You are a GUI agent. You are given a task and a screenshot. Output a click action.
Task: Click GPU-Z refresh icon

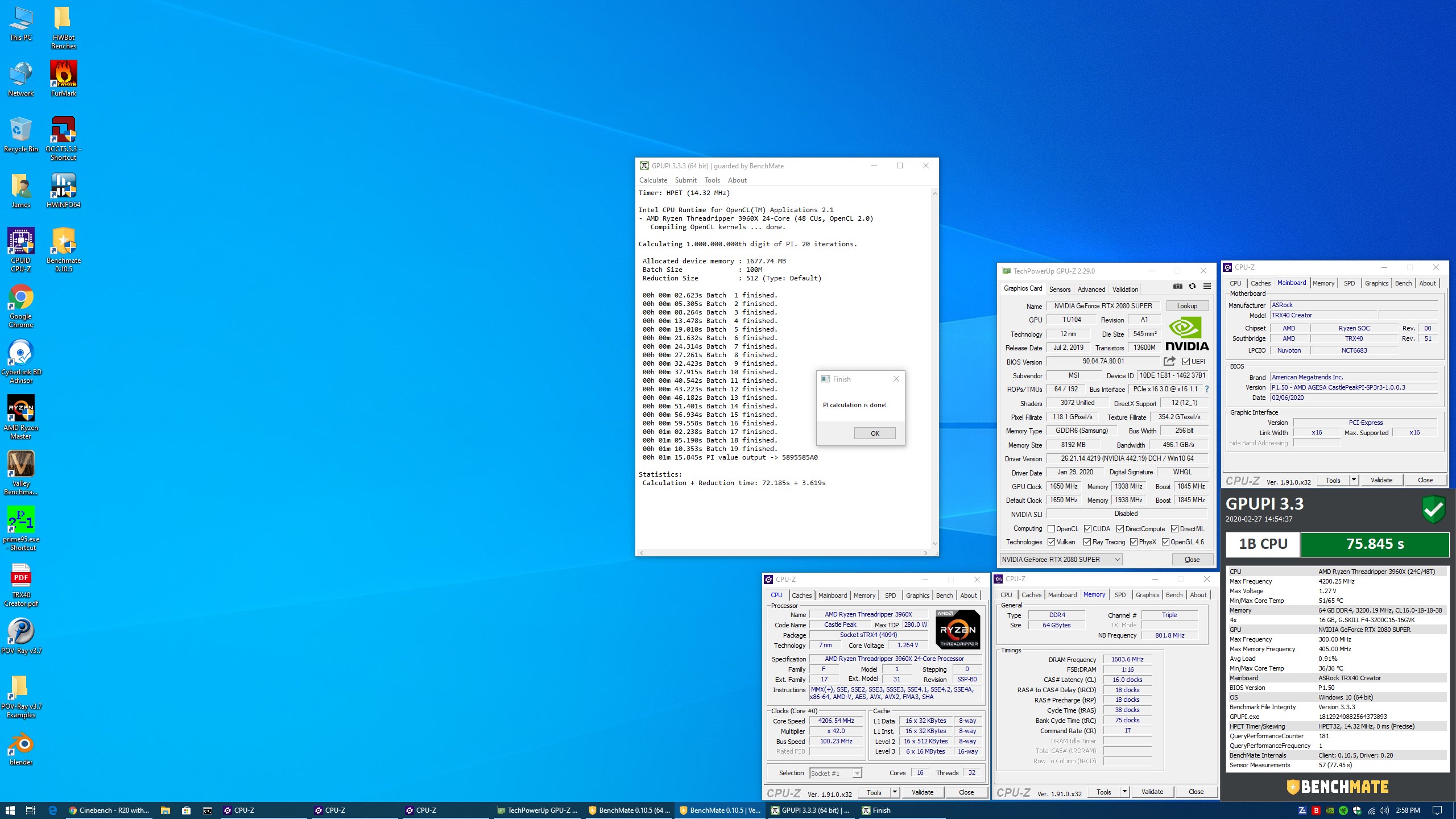point(1192,287)
